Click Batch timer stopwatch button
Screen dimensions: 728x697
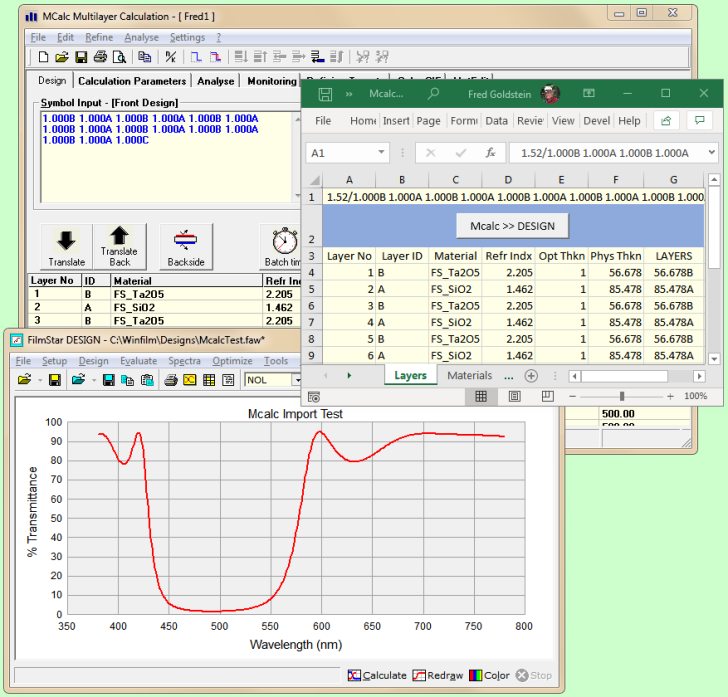281,246
